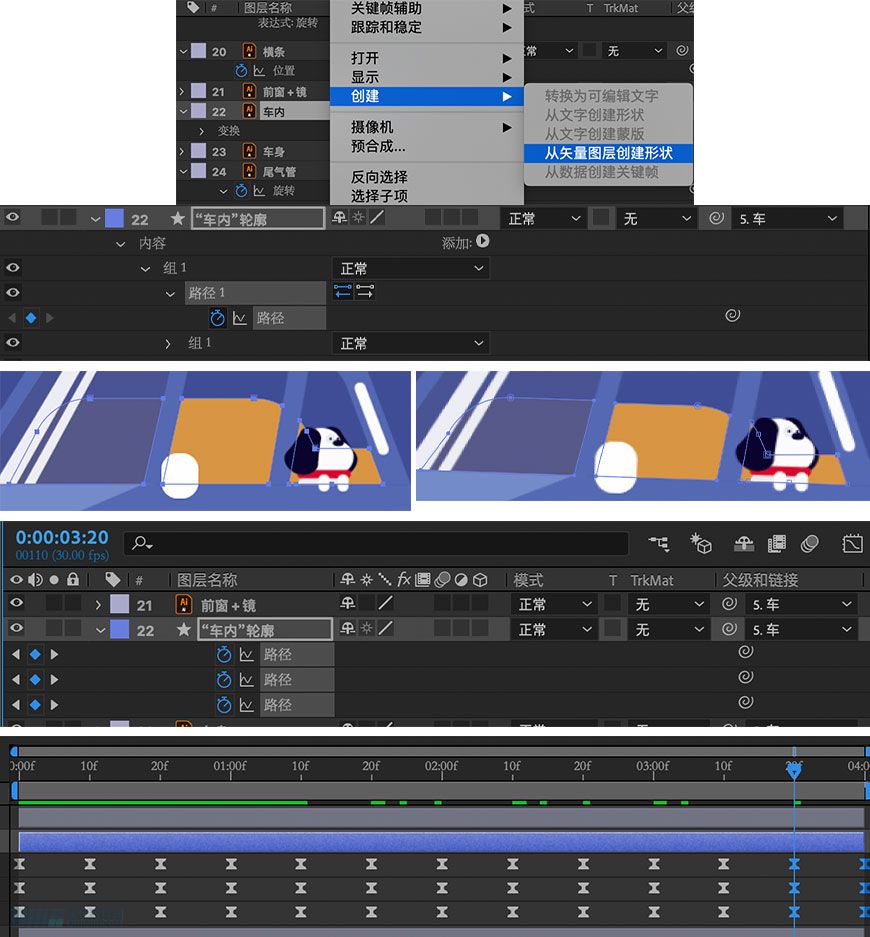This screenshot has width=870, height=937.
Task: Click the AI file icon of 车身 layer
Action: [x=249, y=151]
